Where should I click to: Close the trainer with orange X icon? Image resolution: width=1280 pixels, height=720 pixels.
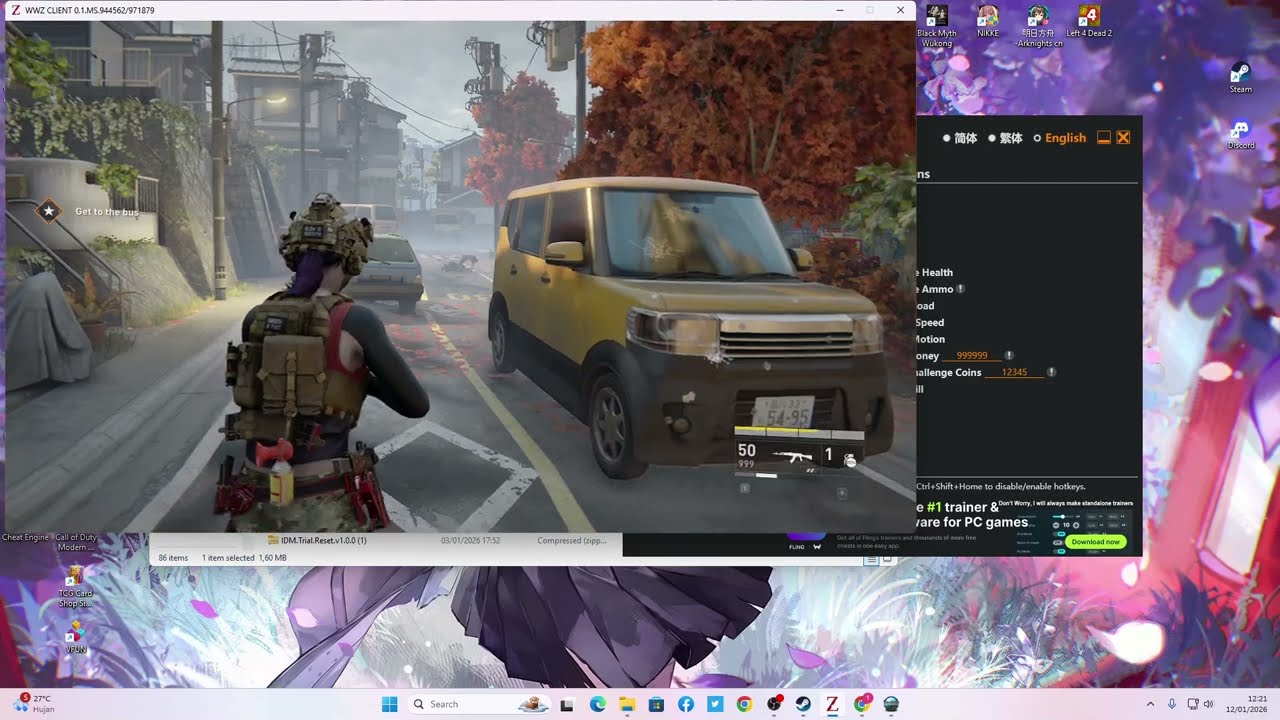1123,138
